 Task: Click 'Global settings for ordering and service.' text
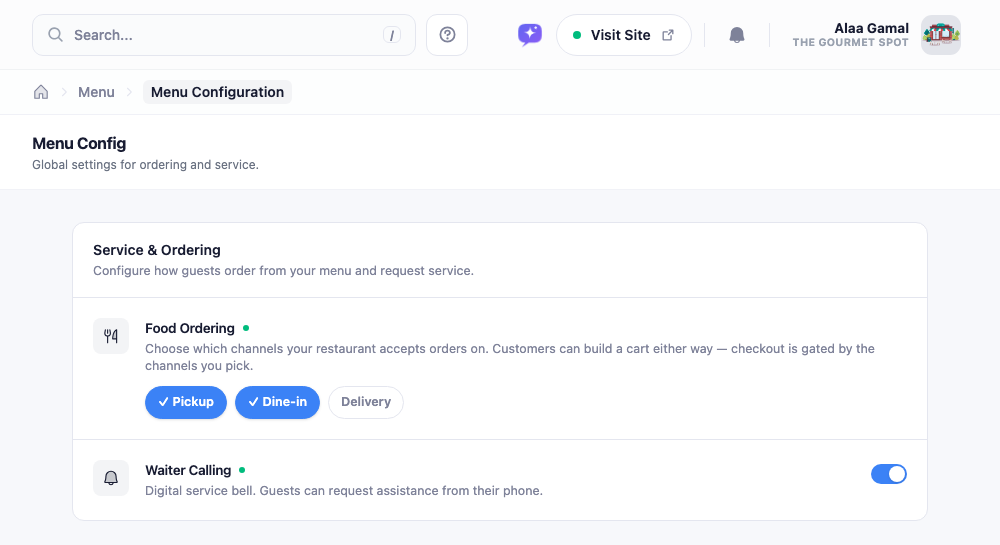[x=145, y=164]
